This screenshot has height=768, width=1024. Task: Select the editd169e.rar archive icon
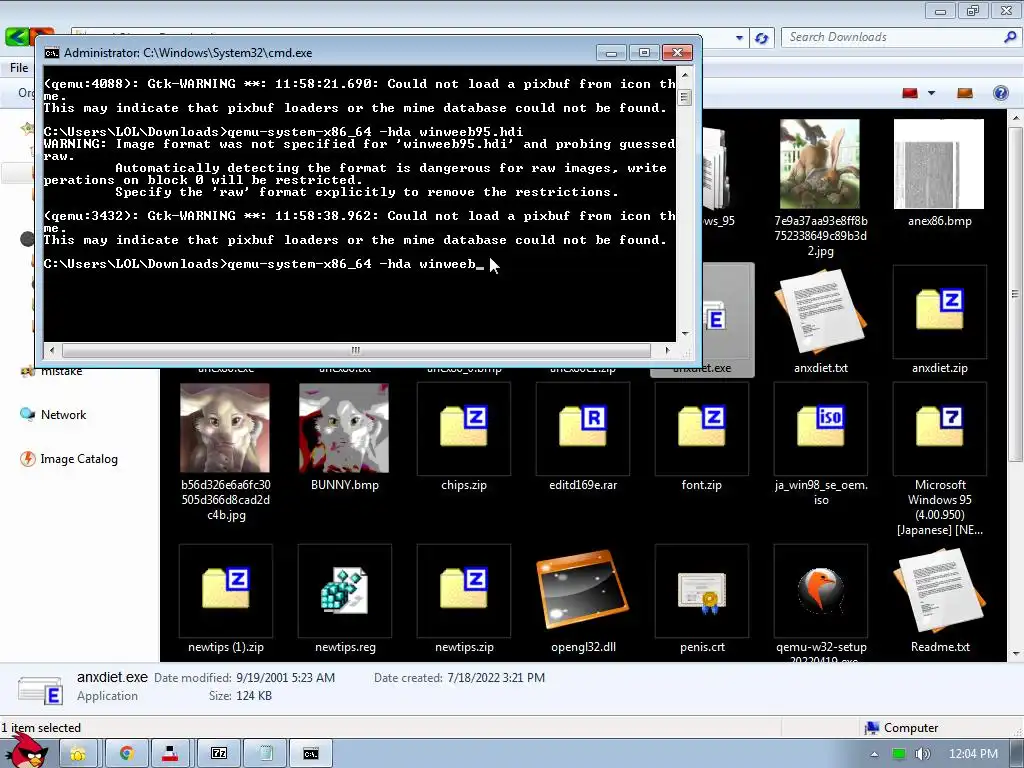pos(583,428)
